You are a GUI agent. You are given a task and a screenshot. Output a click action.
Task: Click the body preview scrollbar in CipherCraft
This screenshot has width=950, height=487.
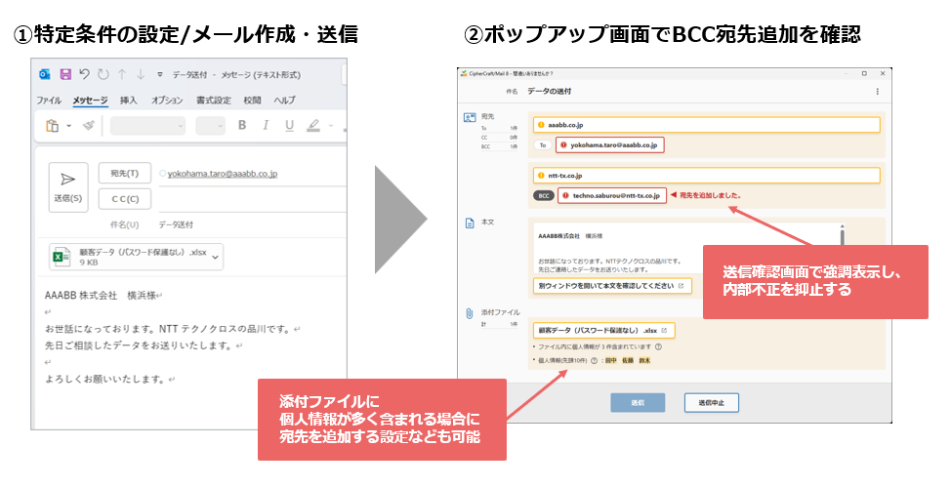pyautogui.click(x=842, y=235)
